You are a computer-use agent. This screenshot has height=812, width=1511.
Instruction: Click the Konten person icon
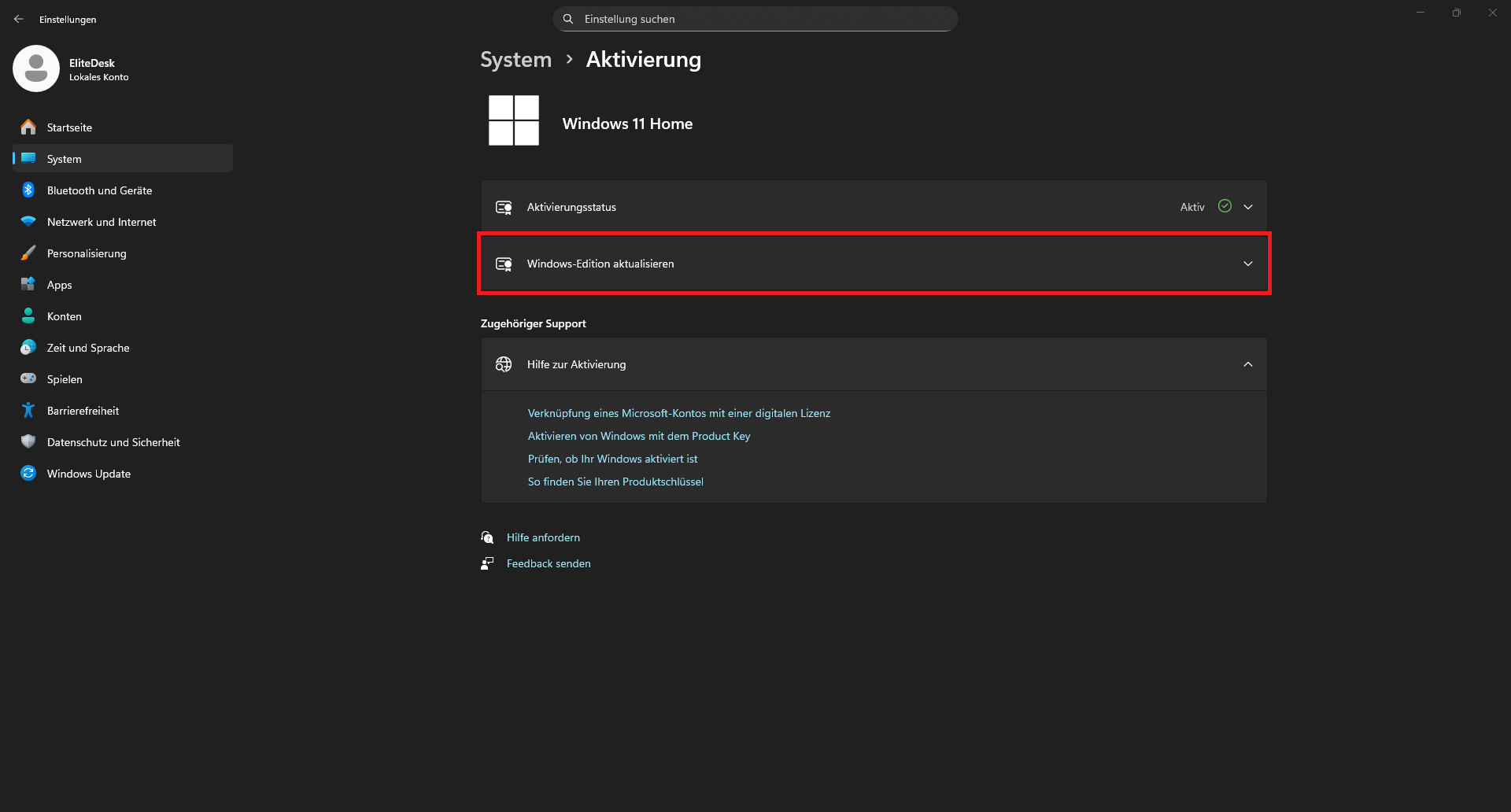pos(28,316)
